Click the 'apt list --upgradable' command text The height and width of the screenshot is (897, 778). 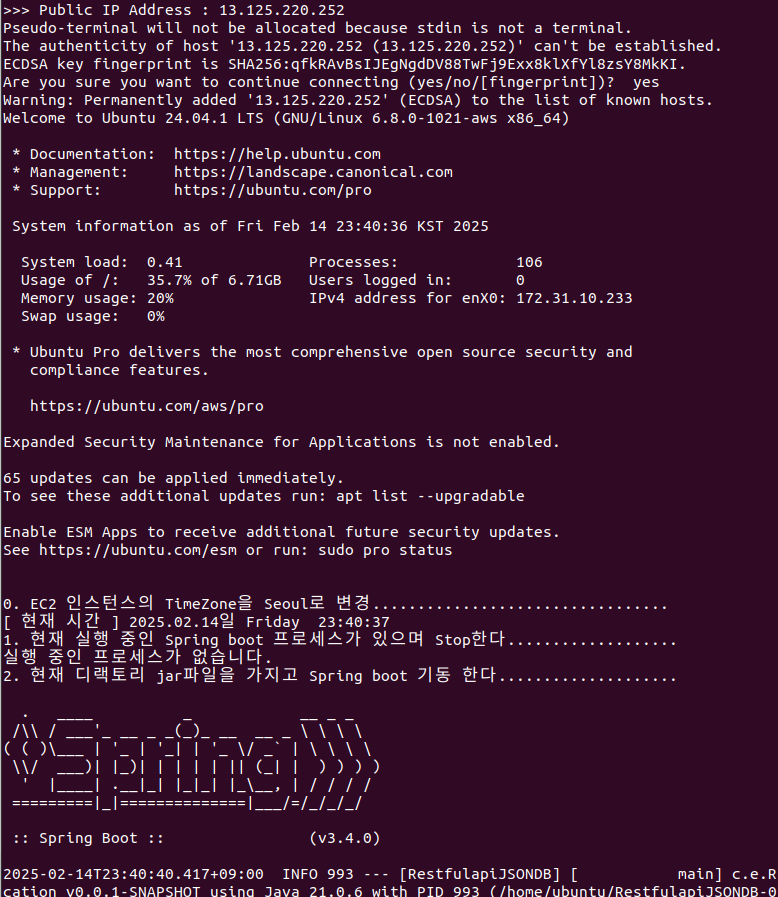pos(430,496)
